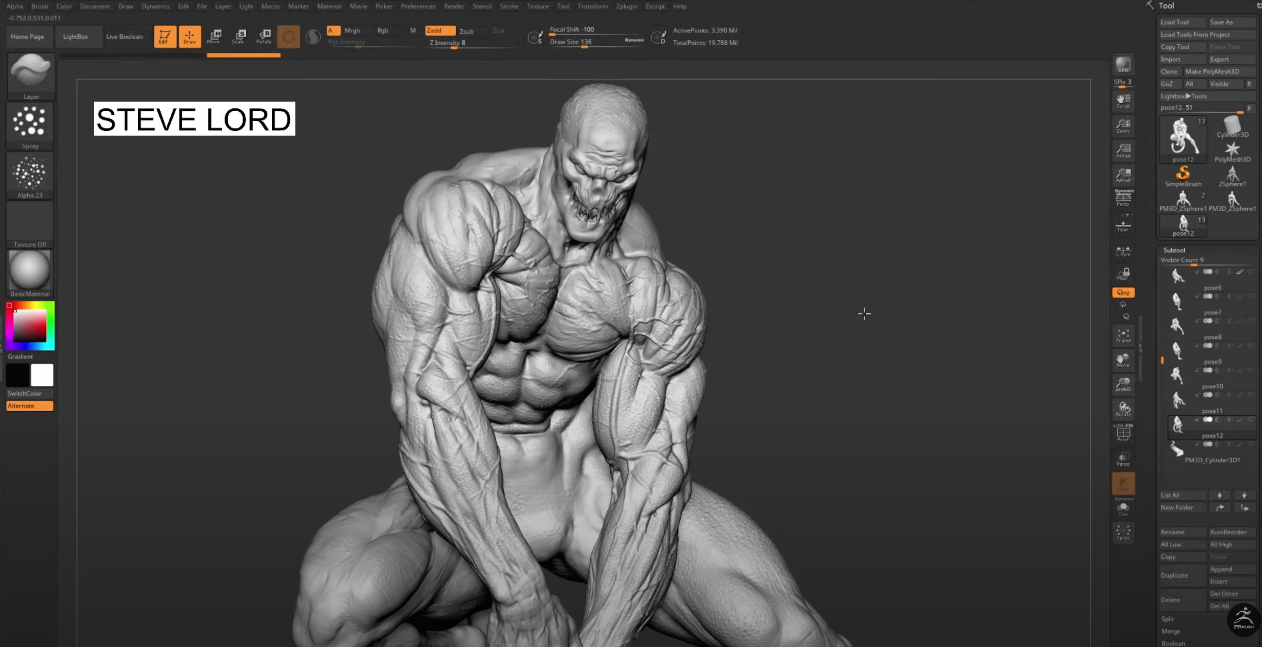This screenshot has height=647, width=1262.
Task: Activate the Scale transform tool
Action: pyautogui.click(x=239, y=37)
